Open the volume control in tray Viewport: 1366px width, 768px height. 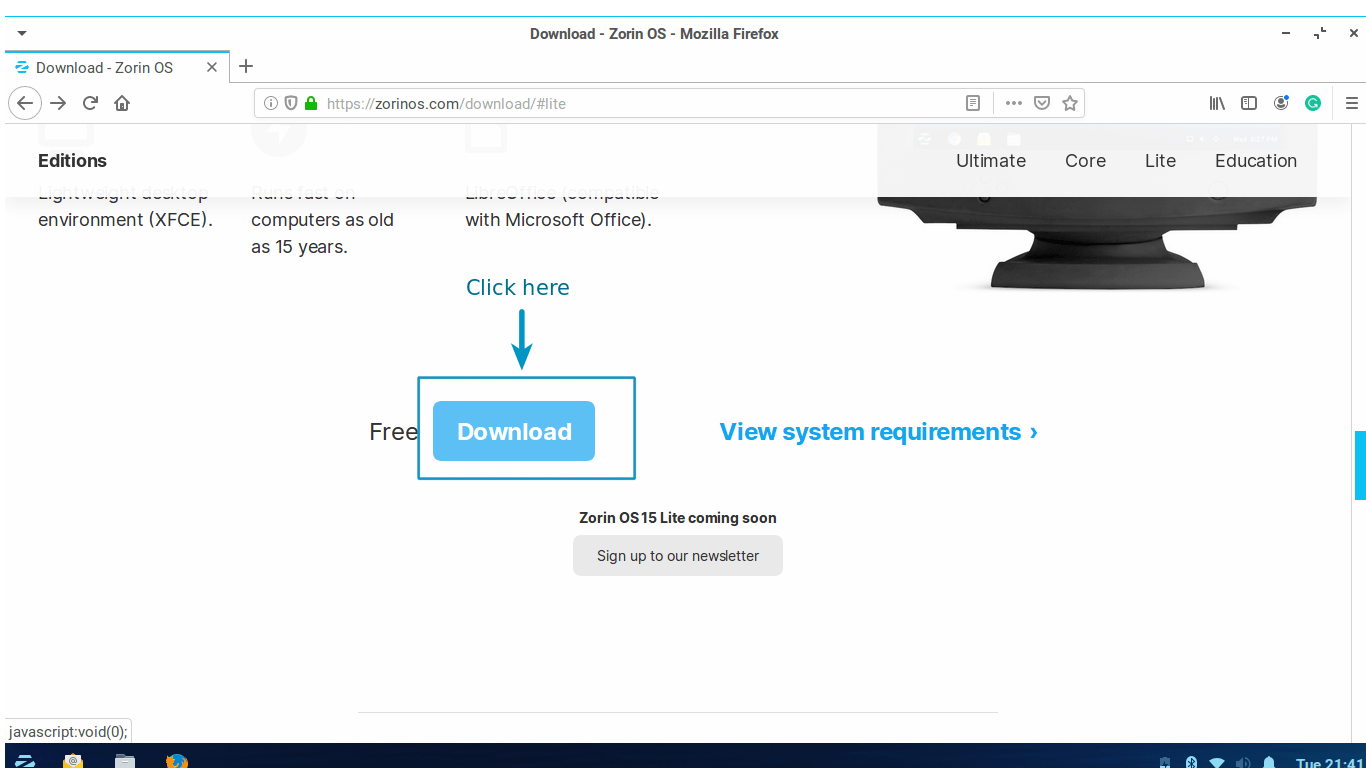1243,762
